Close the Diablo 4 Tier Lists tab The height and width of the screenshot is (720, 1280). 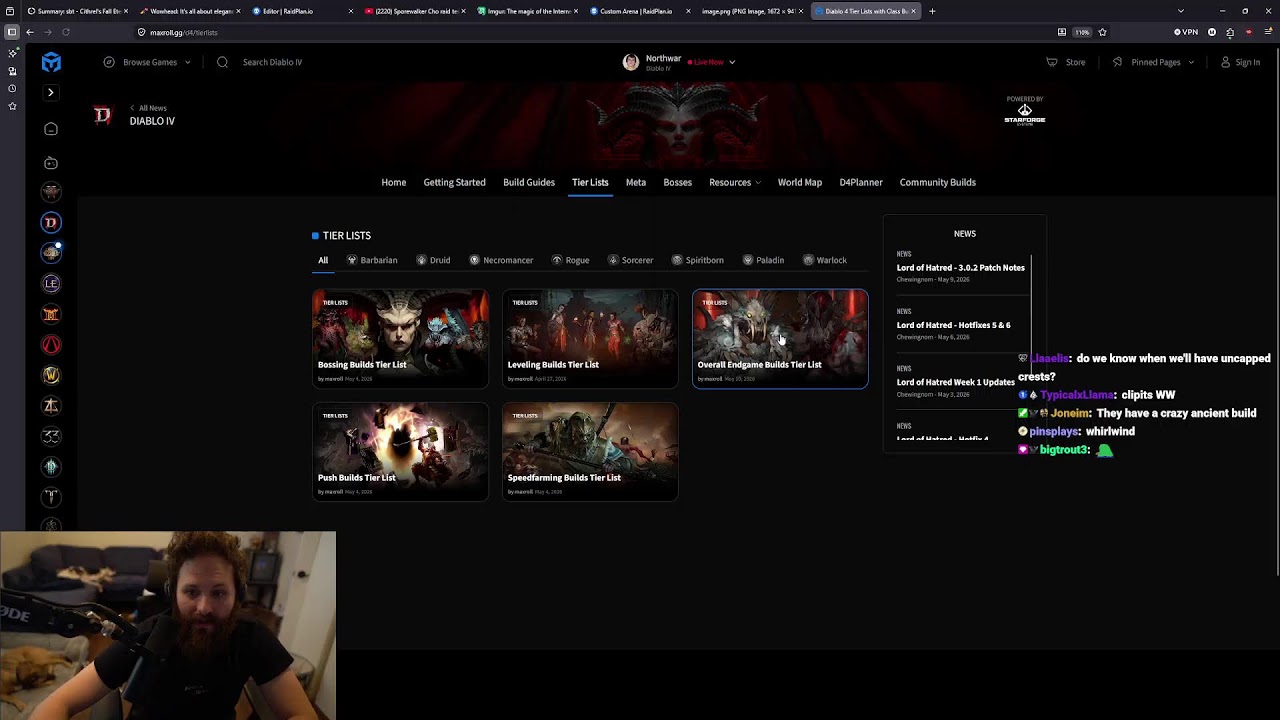913,11
